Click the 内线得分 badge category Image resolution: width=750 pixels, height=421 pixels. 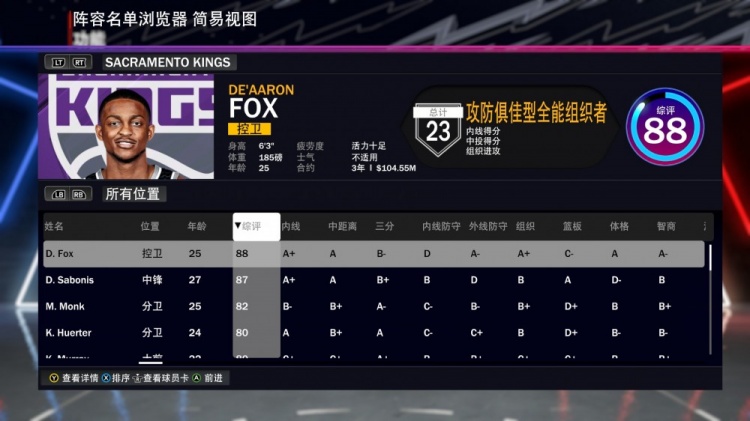[483, 131]
